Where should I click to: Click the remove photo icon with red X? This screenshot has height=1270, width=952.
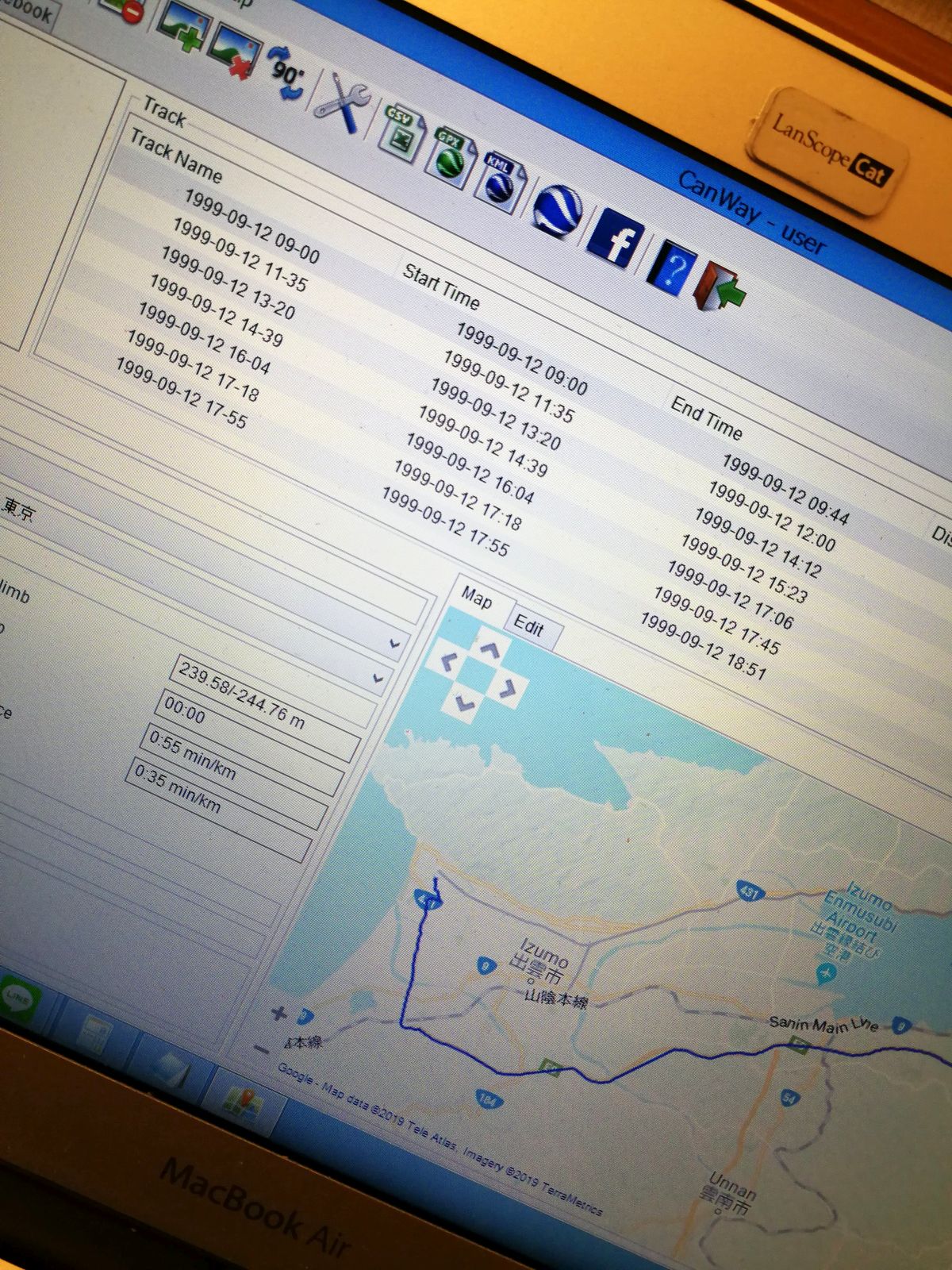click(235, 52)
